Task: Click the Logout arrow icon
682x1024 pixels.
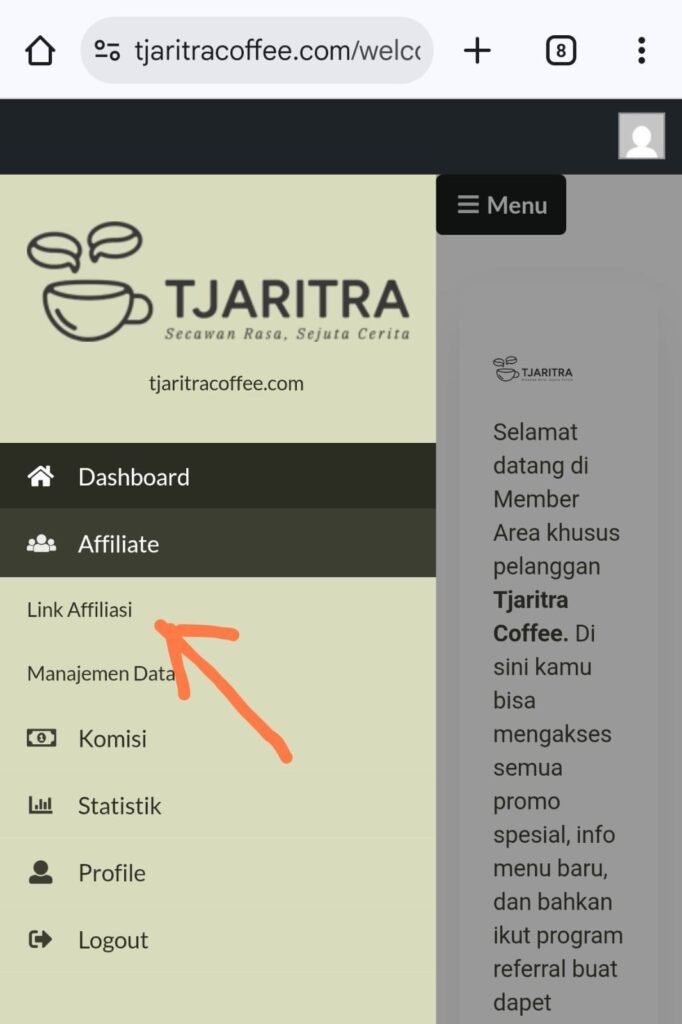Action: 41,939
